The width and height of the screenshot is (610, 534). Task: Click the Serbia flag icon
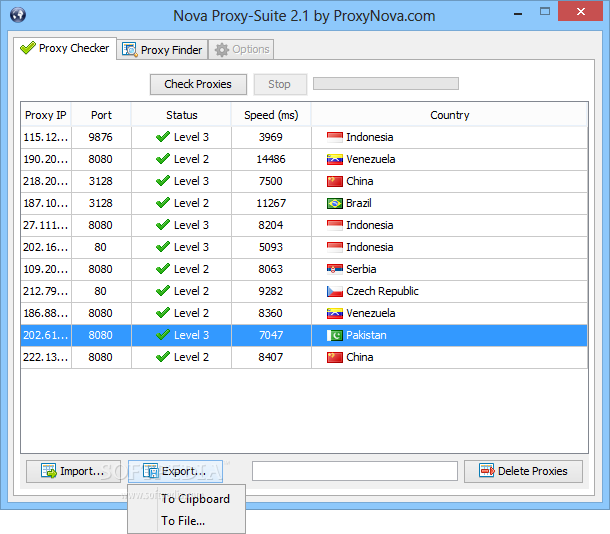[x=335, y=269]
